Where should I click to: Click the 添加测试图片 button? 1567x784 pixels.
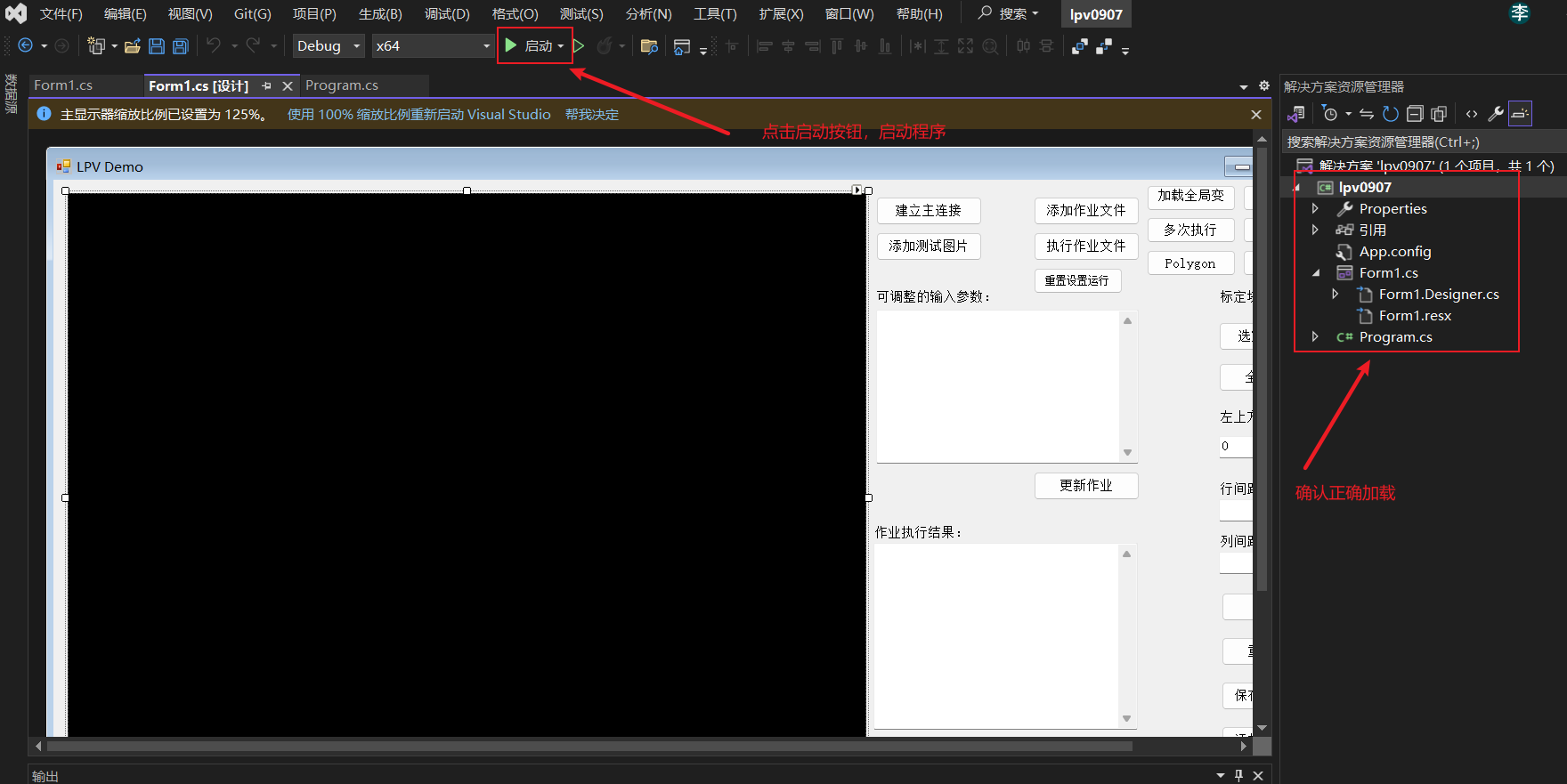point(929,247)
